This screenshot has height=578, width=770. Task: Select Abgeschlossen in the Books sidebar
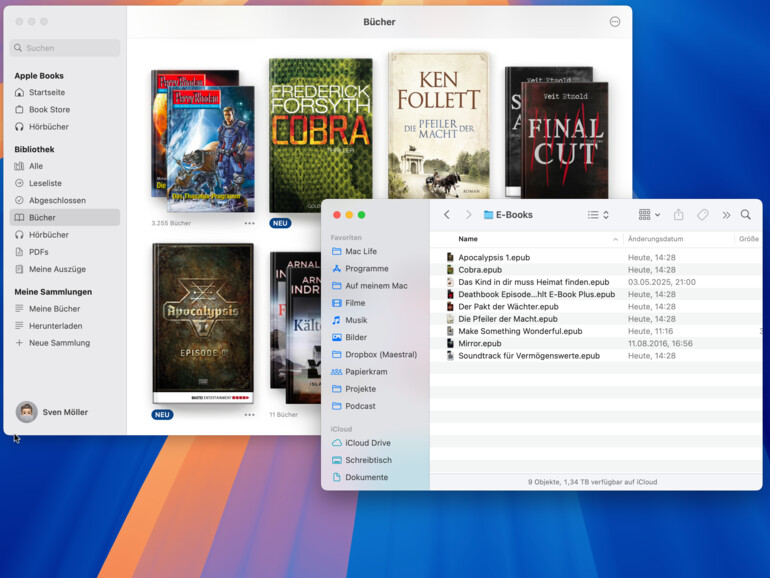click(x=57, y=200)
